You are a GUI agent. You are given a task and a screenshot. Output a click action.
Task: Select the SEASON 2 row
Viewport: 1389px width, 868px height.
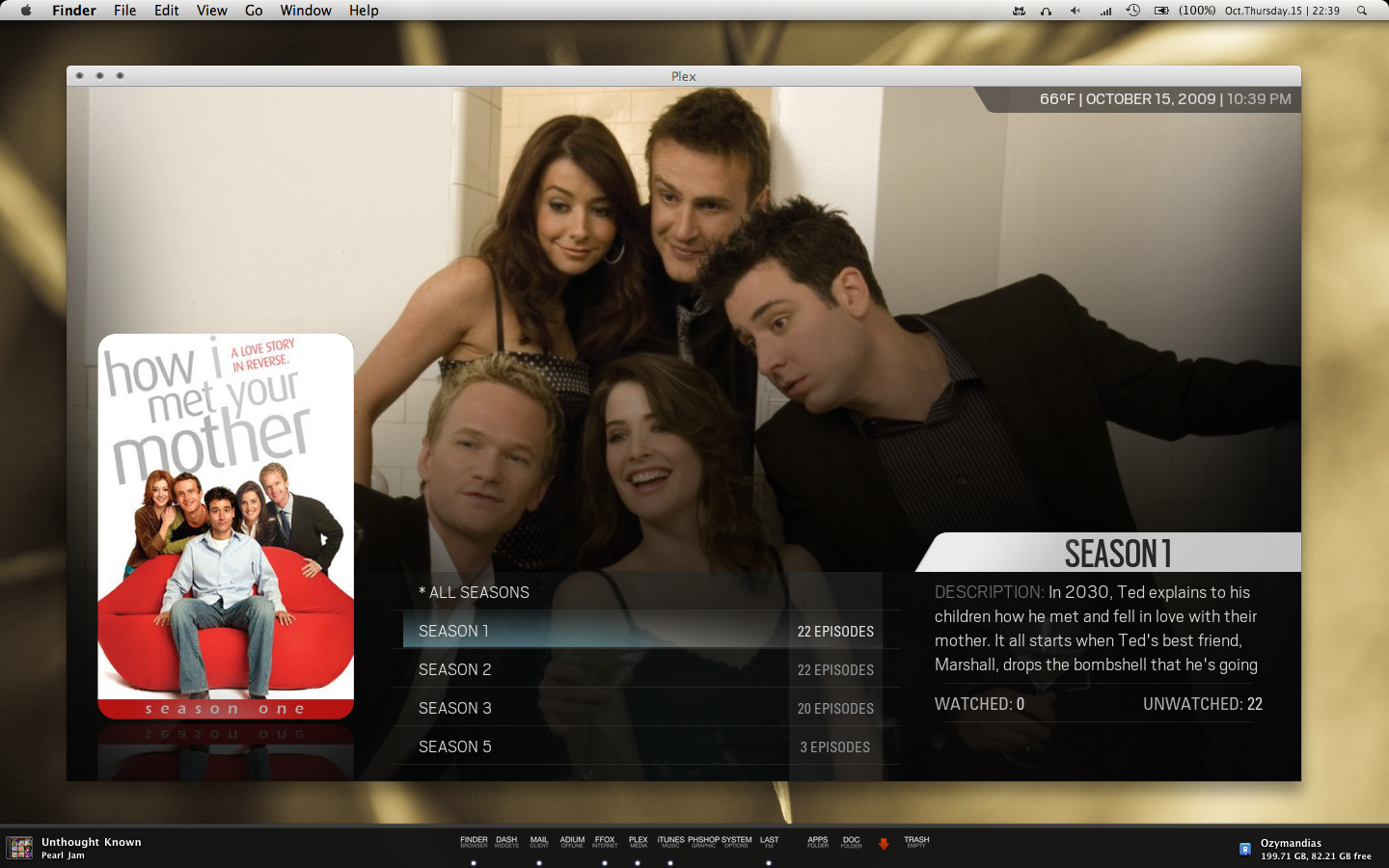645,669
